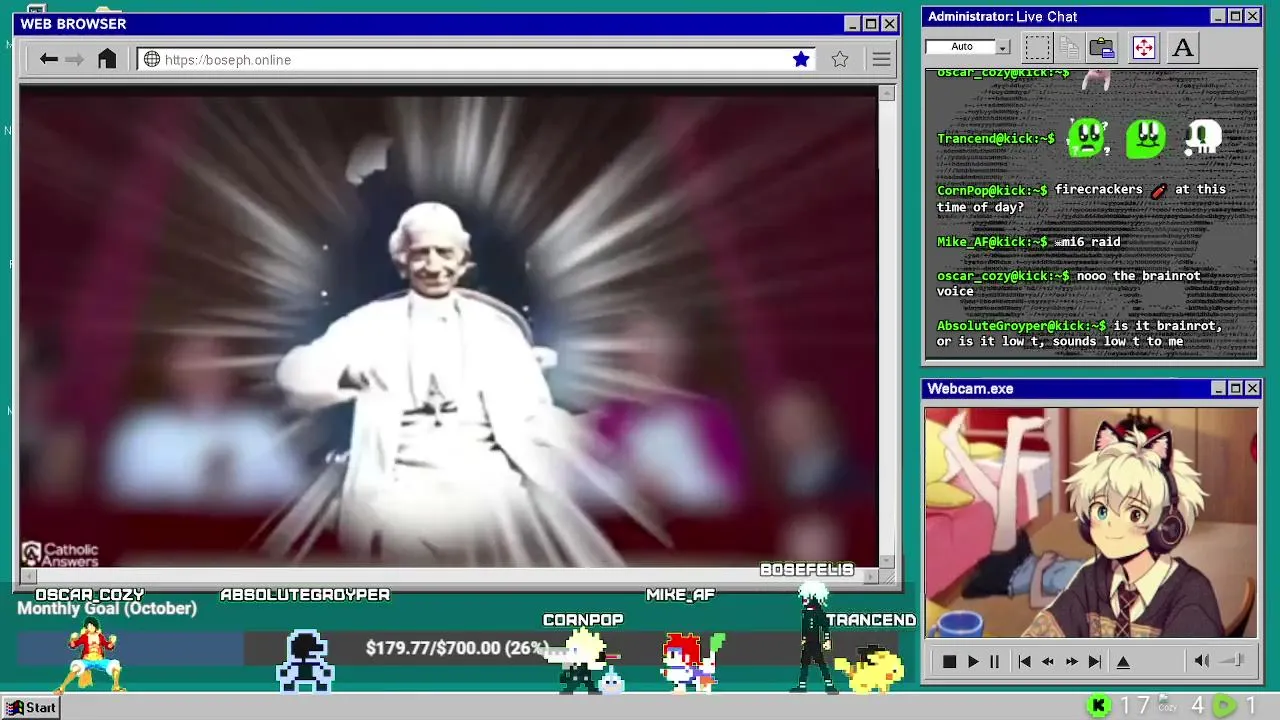Skip to next track in Webcam.exe
The image size is (1280, 720).
tap(1095, 661)
